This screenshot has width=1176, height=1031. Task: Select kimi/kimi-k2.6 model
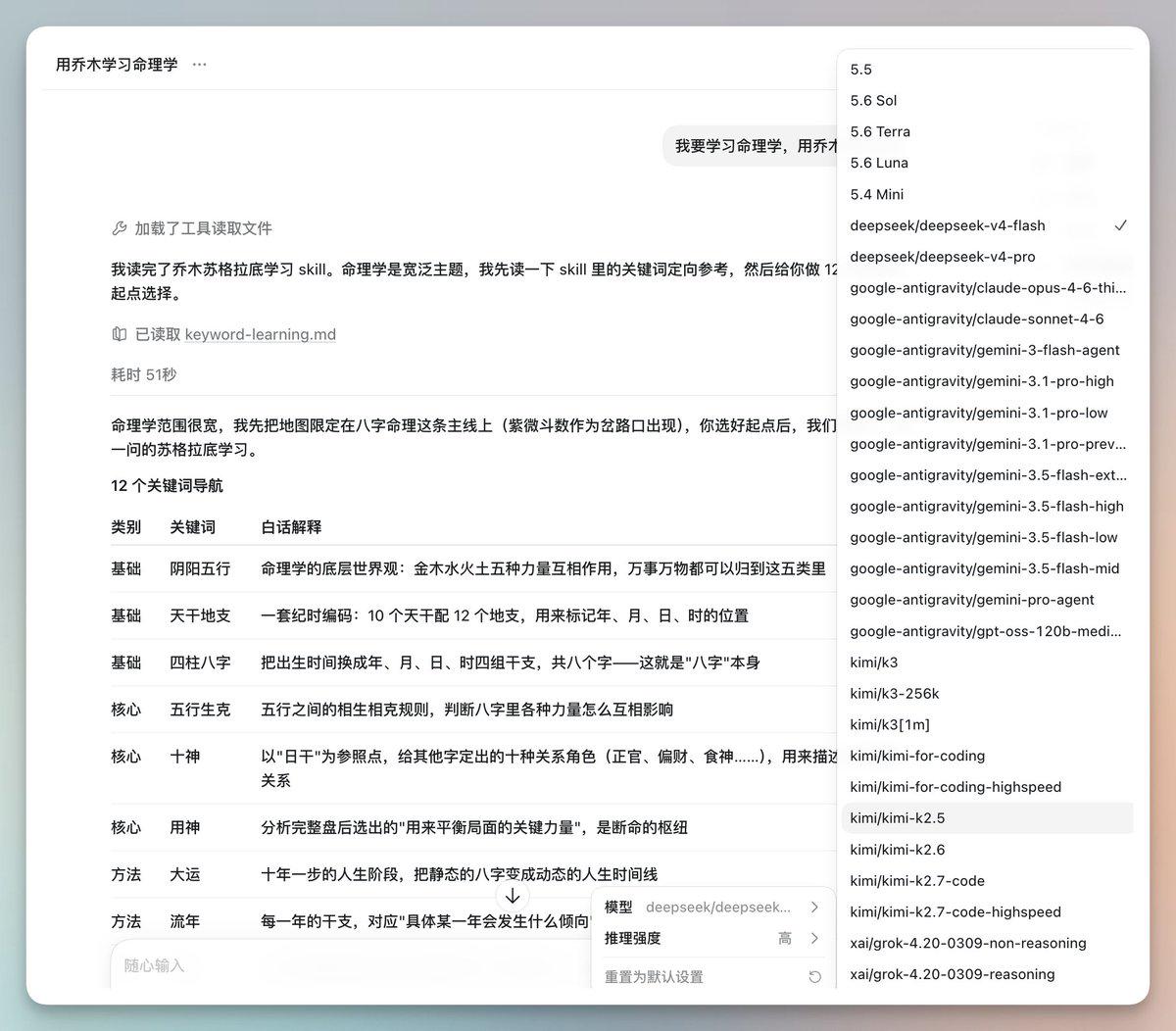[x=988, y=850]
